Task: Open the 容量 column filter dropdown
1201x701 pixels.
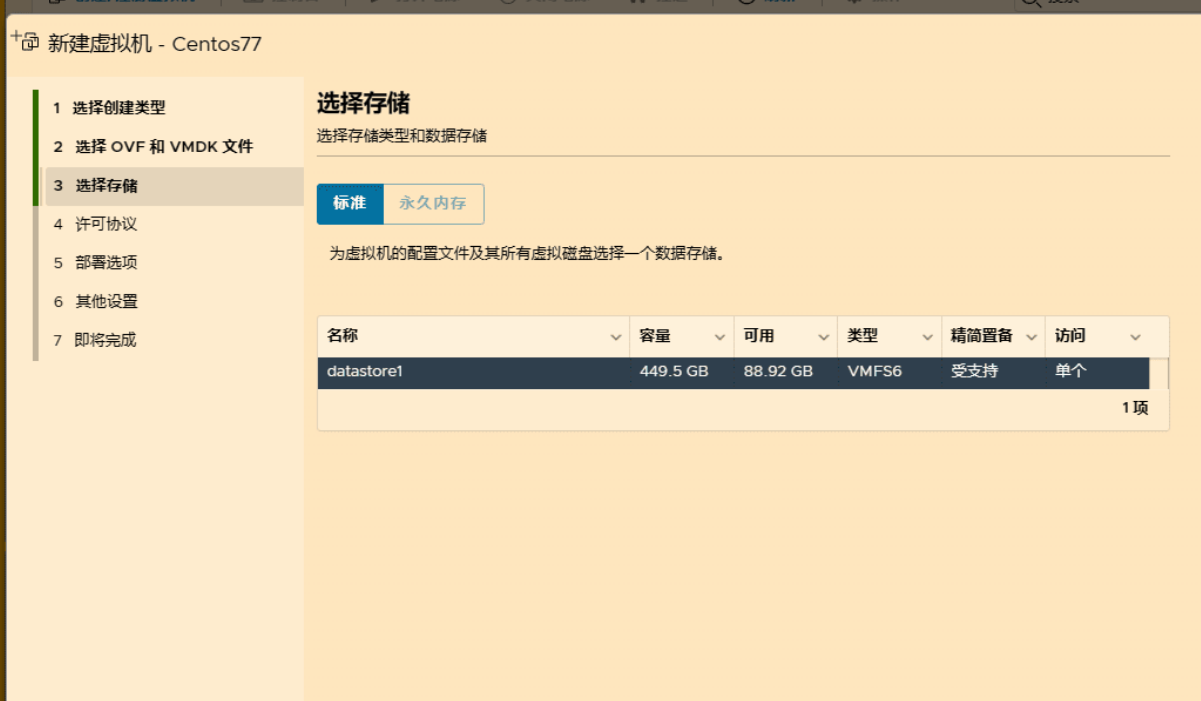Action: coord(718,337)
